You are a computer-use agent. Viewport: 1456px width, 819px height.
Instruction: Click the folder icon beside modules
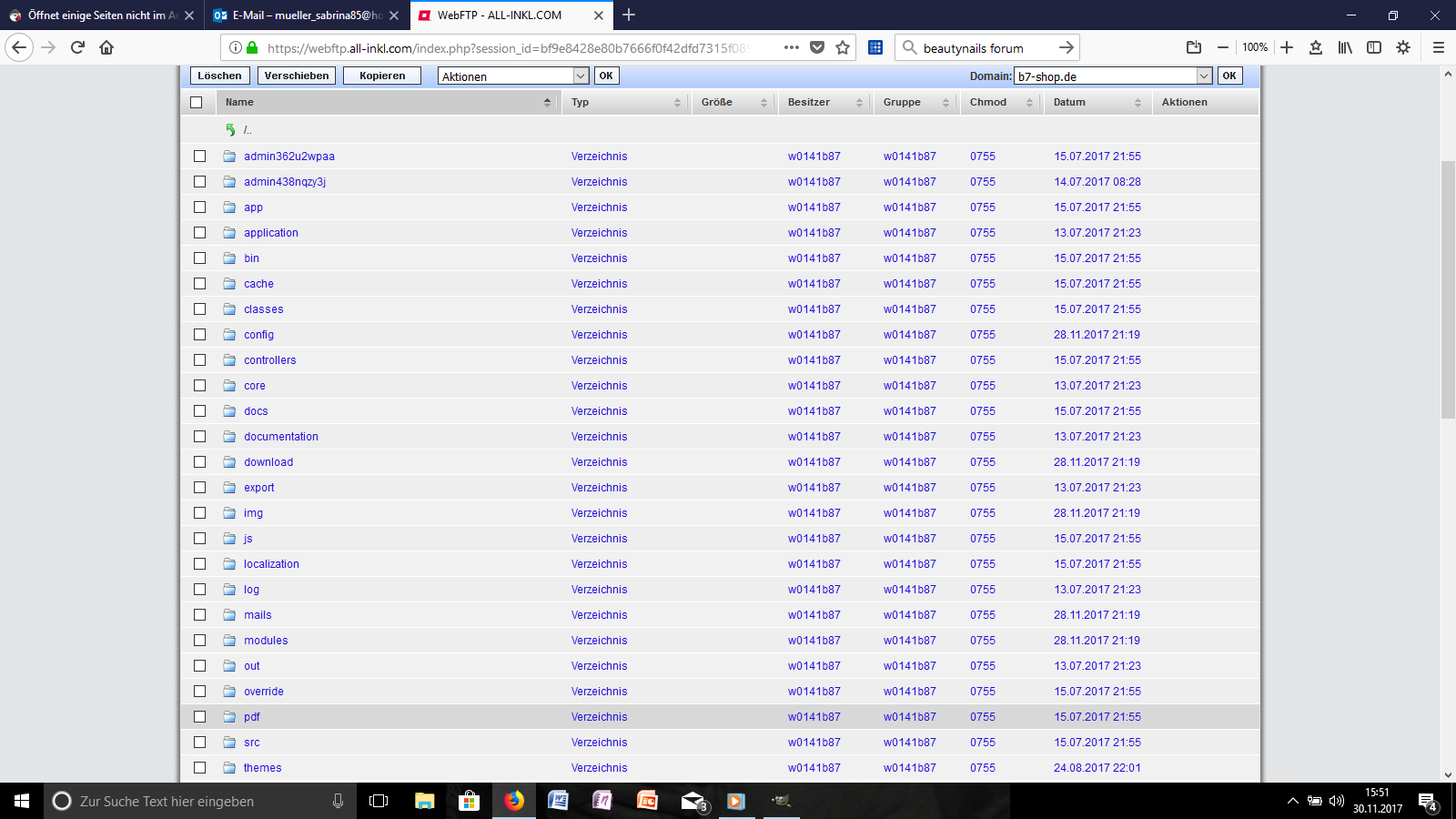pyautogui.click(x=230, y=641)
